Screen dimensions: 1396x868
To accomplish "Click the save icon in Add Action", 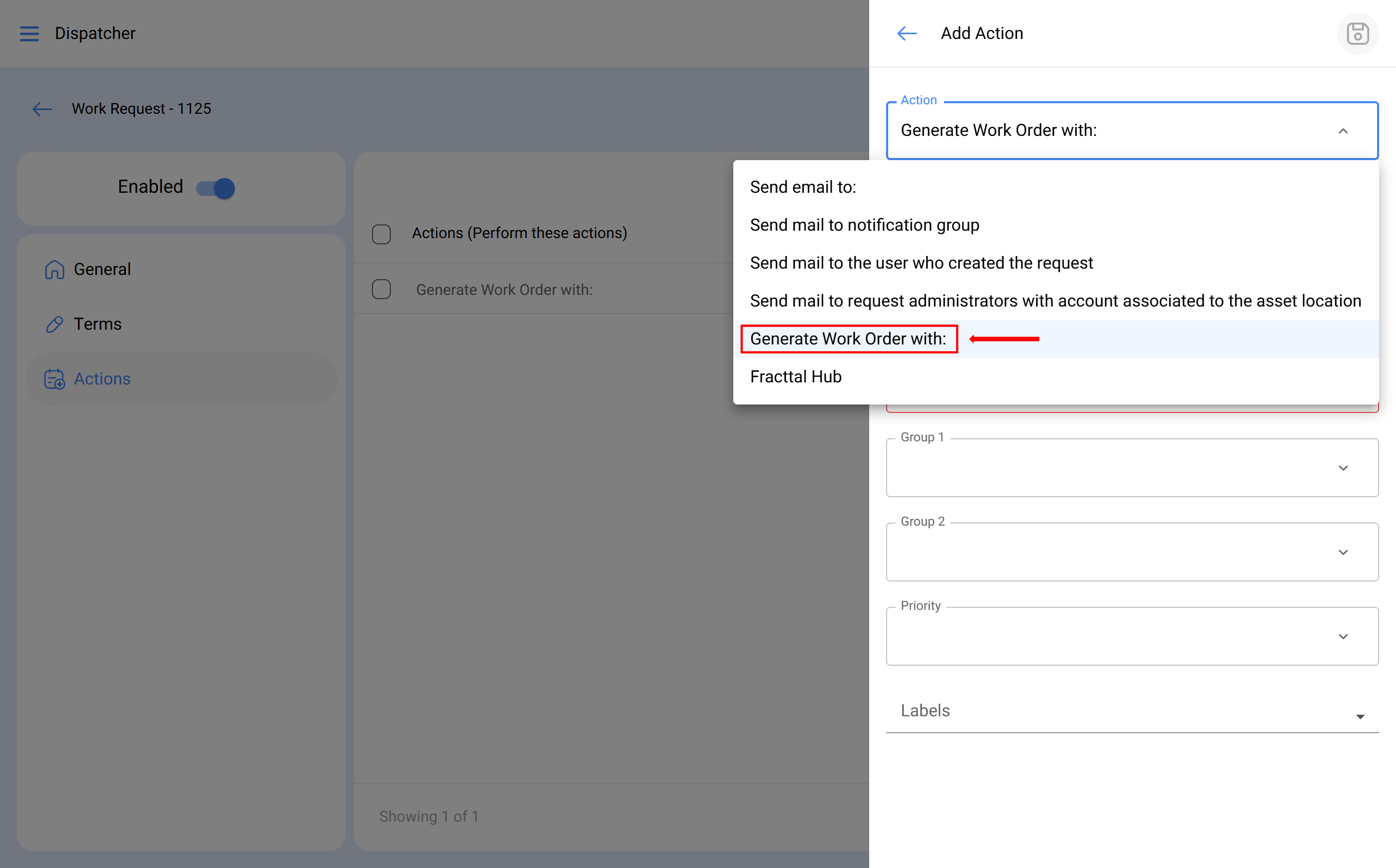I will pos(1357,33).
